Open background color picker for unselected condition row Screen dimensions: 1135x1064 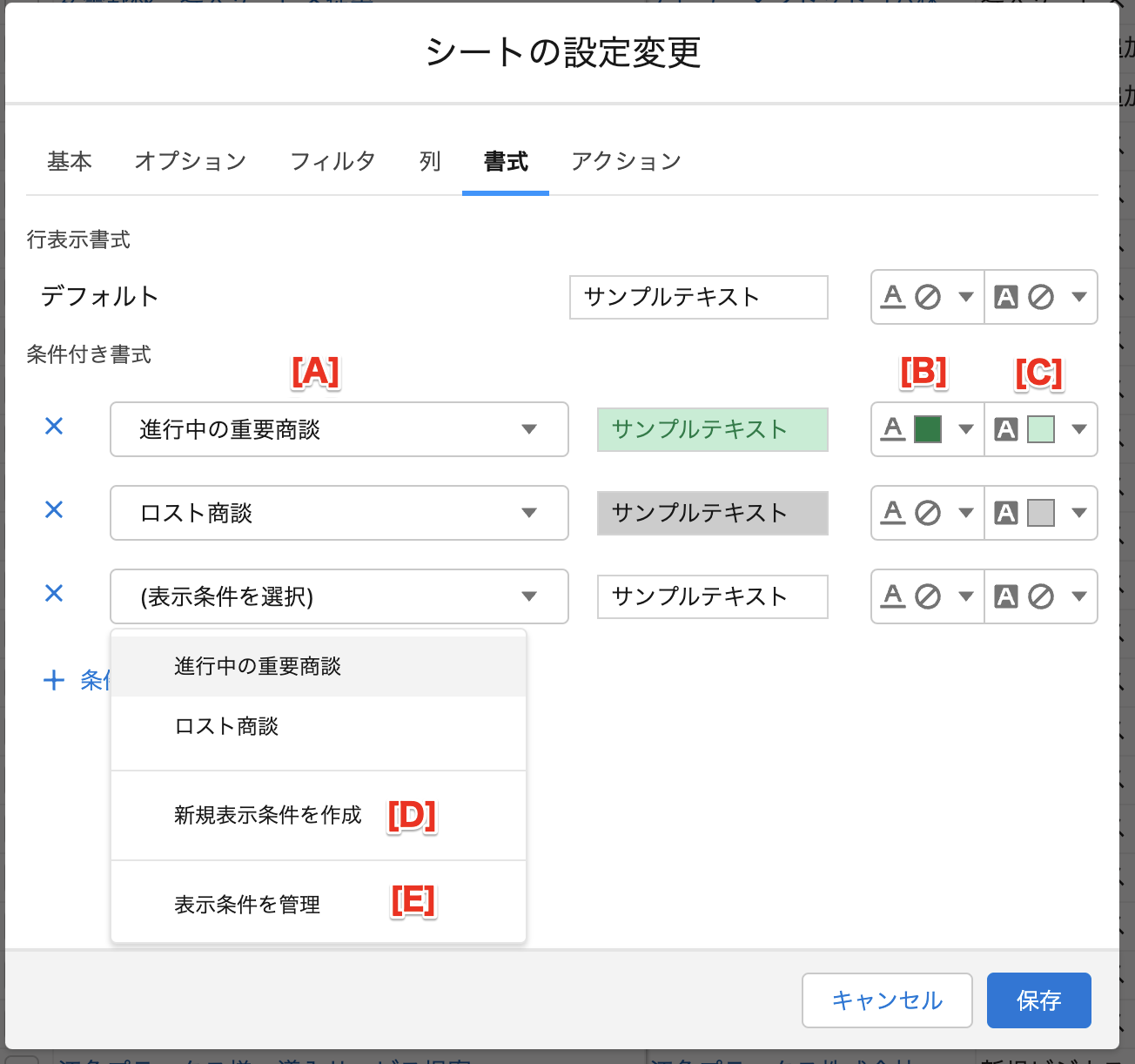pos(1041,596)
